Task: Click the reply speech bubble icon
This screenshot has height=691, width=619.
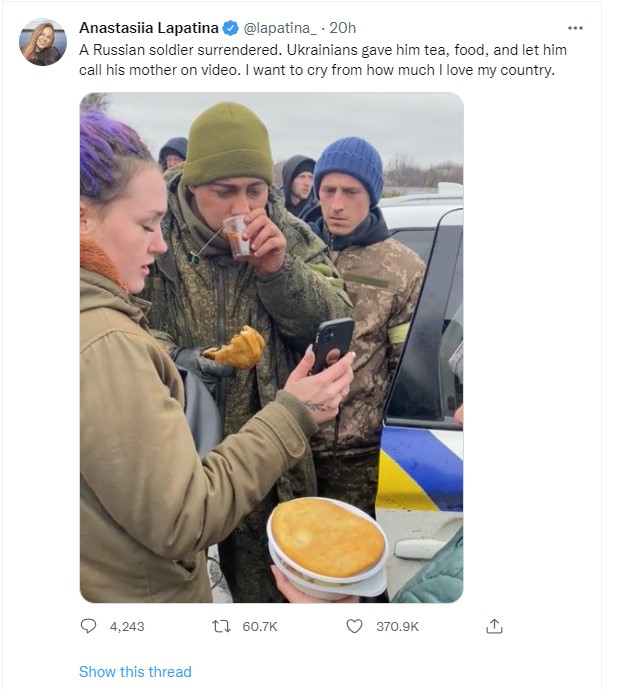Action: (88, 626)
